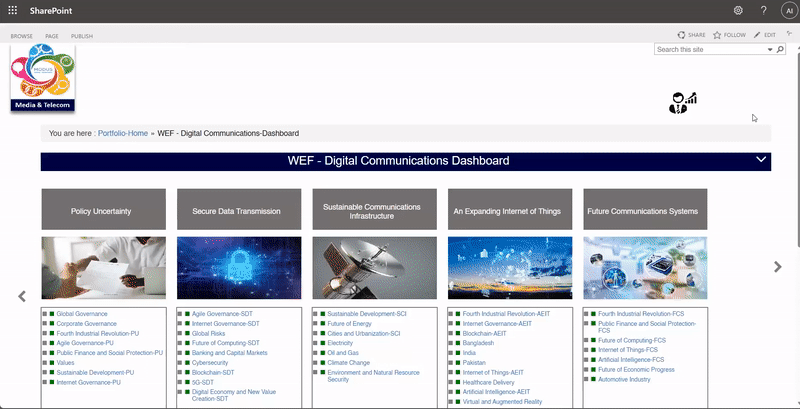Screen dimensions: 800x409
Task: Open the Pakistan link
Action: pos(474,363)
